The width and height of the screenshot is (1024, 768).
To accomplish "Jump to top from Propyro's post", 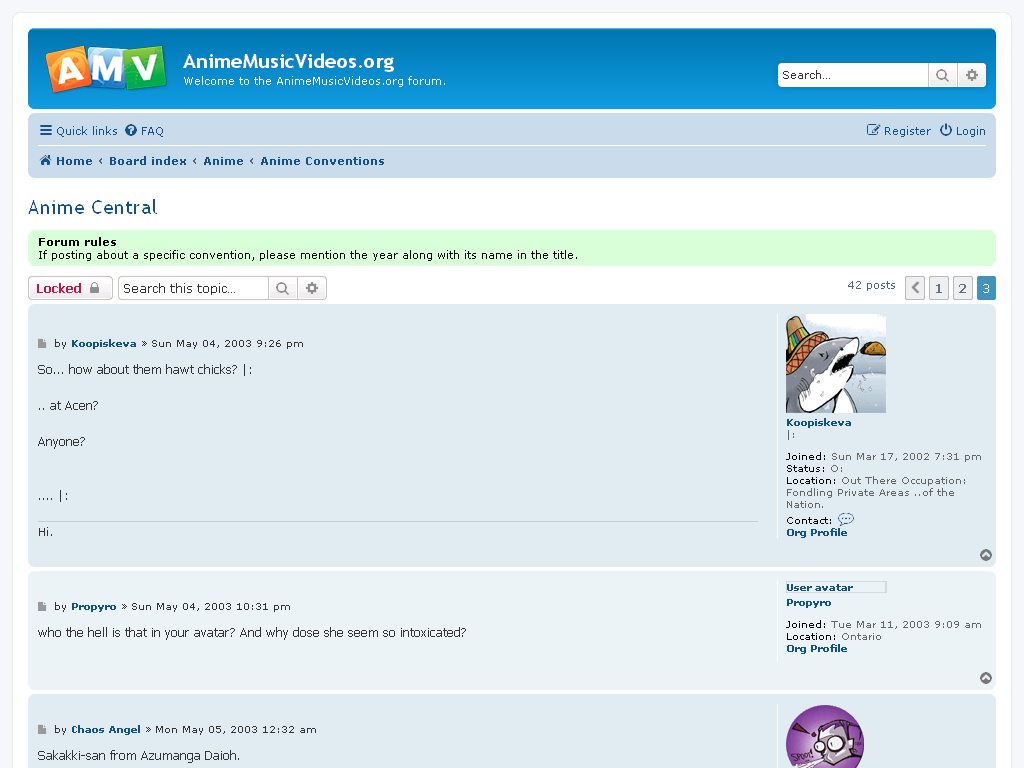I will (x=986, y=678).
